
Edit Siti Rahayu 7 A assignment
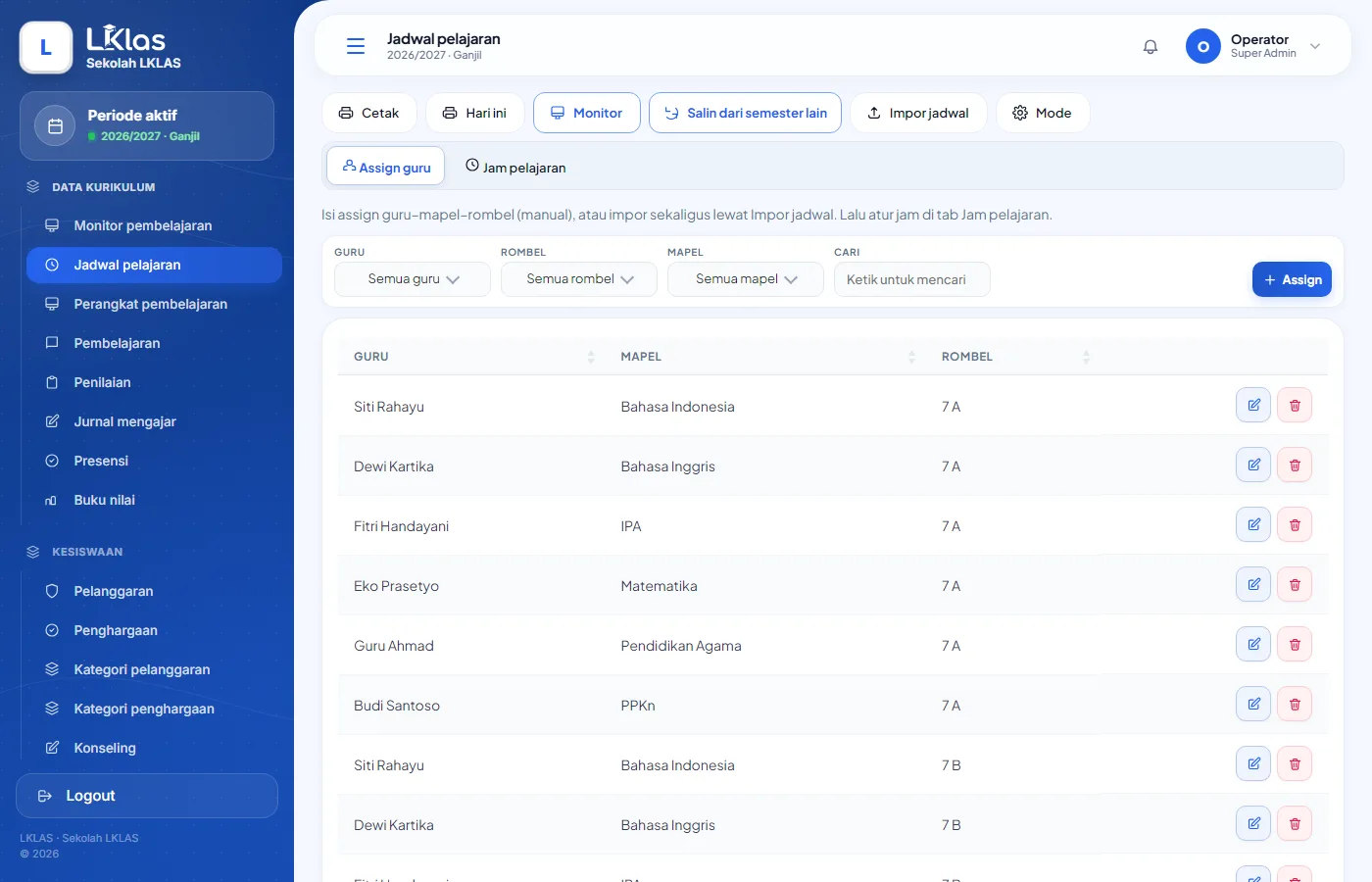click(x=1253, y=405)
